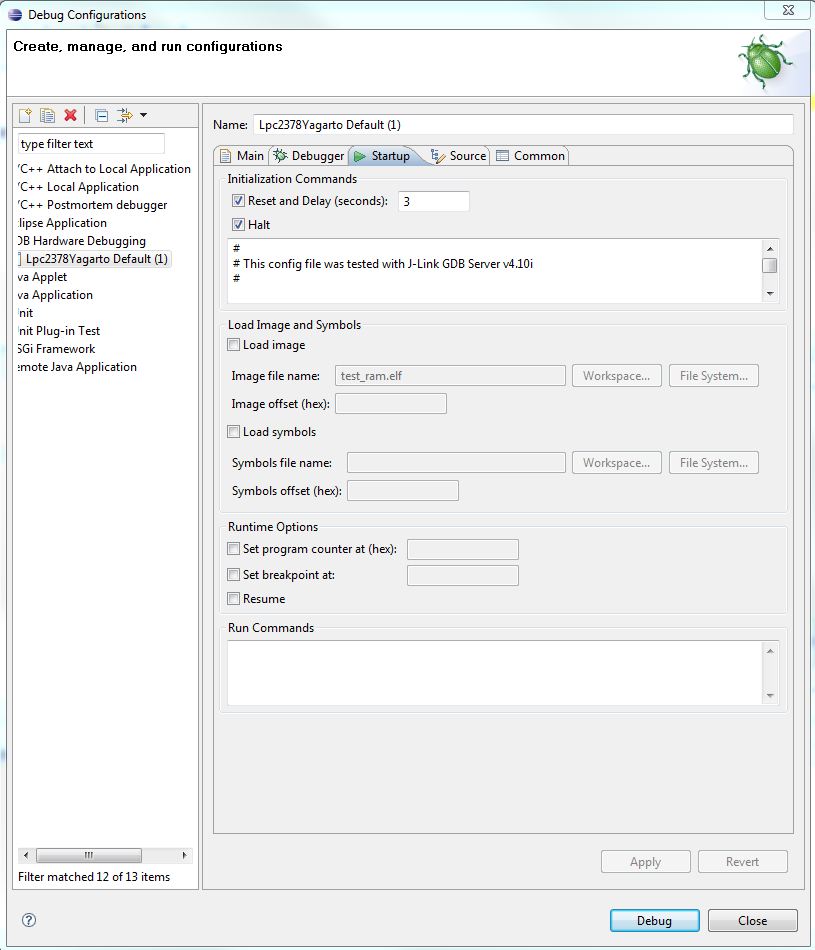Click the Image offset hex field
Screen dimensions: 815x950
[x=391, y=404]
